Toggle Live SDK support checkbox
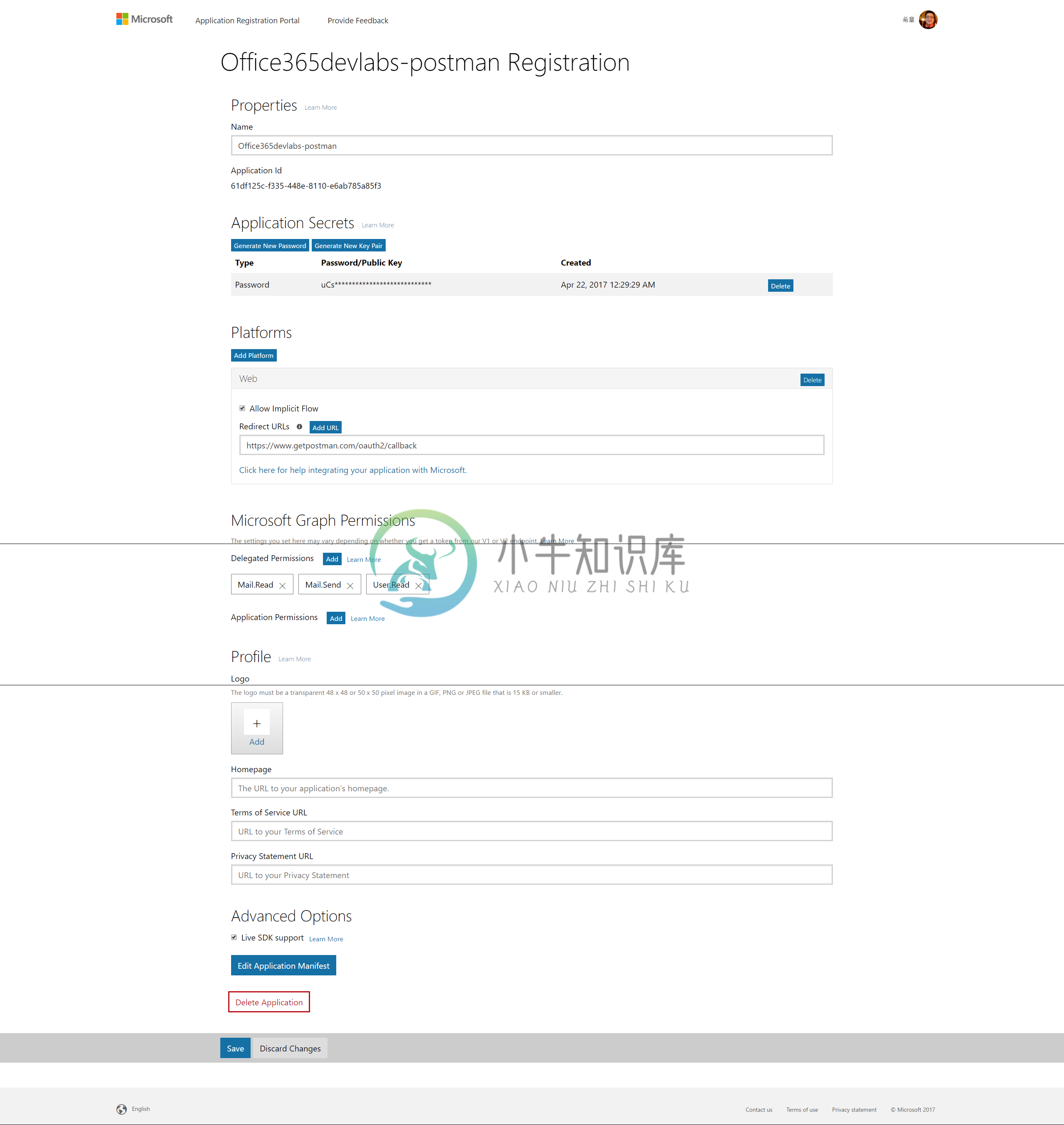 (234, 937)
